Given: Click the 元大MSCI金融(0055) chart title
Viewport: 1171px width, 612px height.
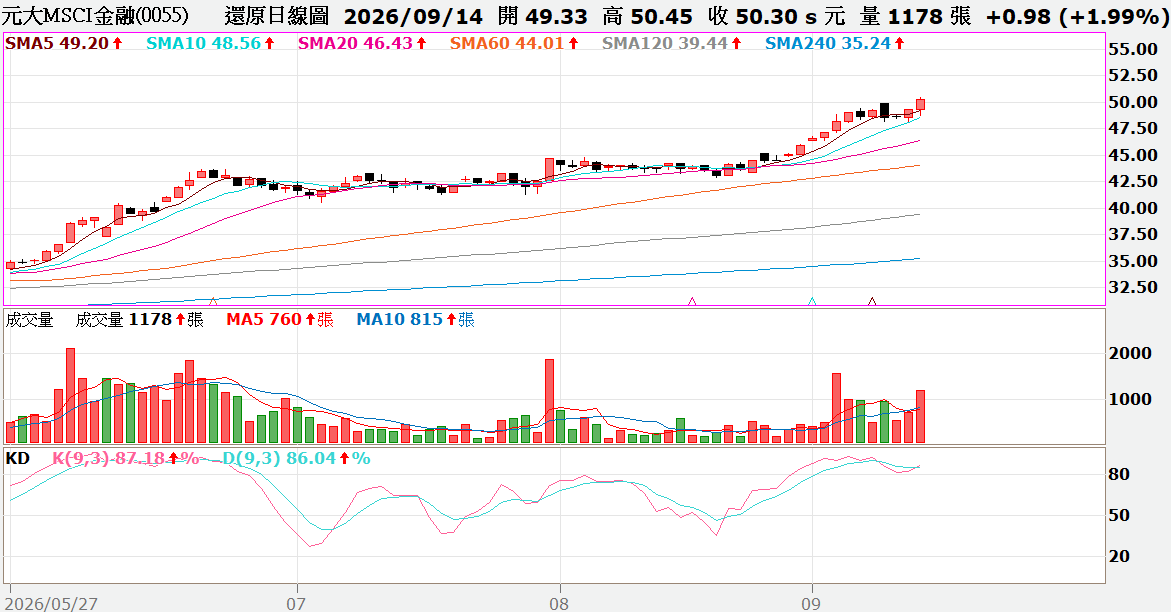Looking at the screenshot, I should pos(95,16).
